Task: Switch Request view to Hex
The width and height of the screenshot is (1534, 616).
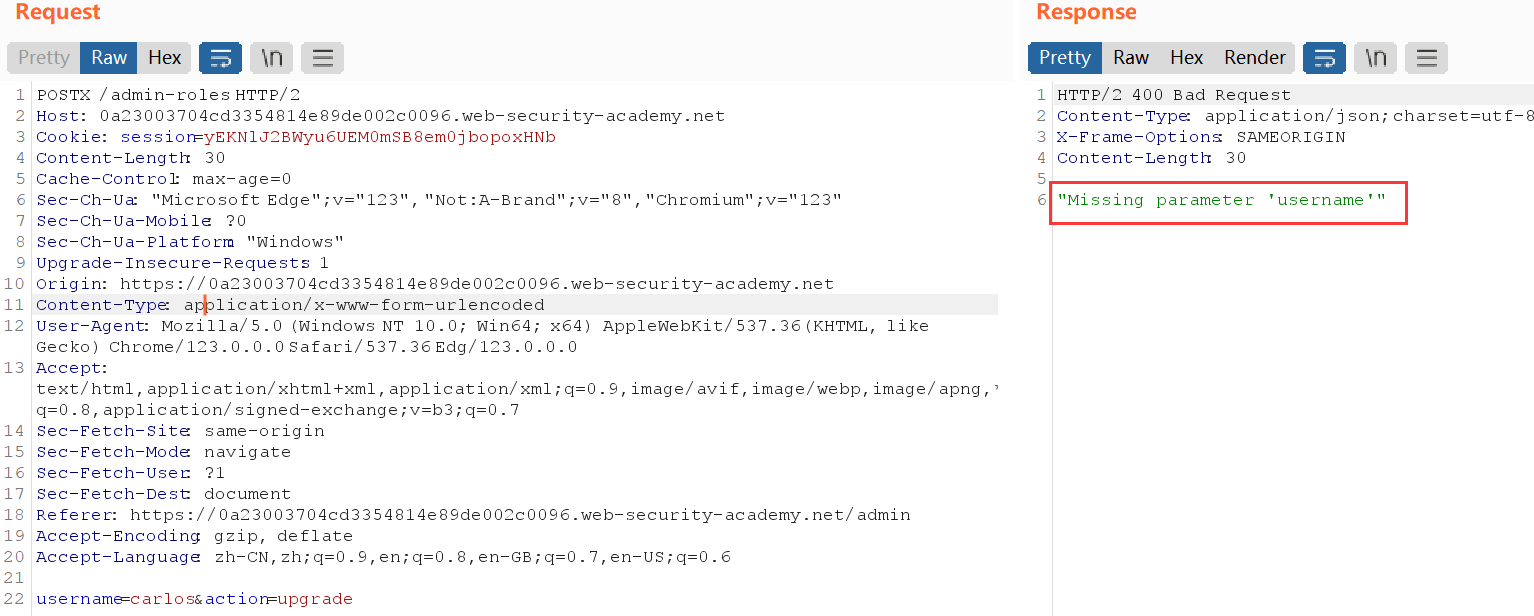Action: tap(164, 58)
